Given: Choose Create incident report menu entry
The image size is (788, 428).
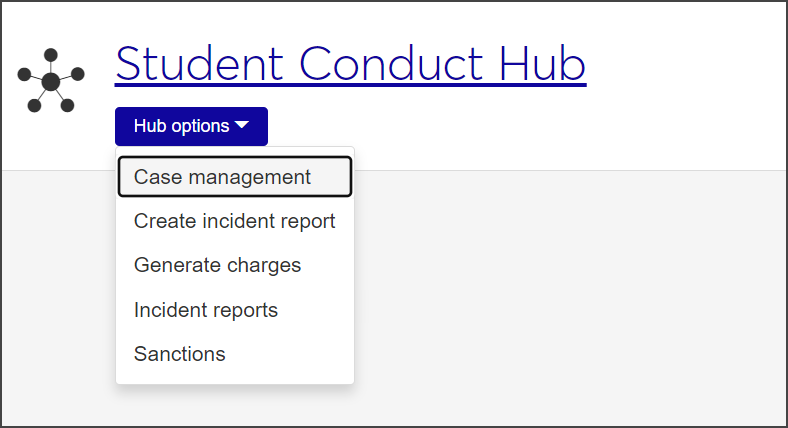Looking at the screenshot, I should [x=234, y=221].
